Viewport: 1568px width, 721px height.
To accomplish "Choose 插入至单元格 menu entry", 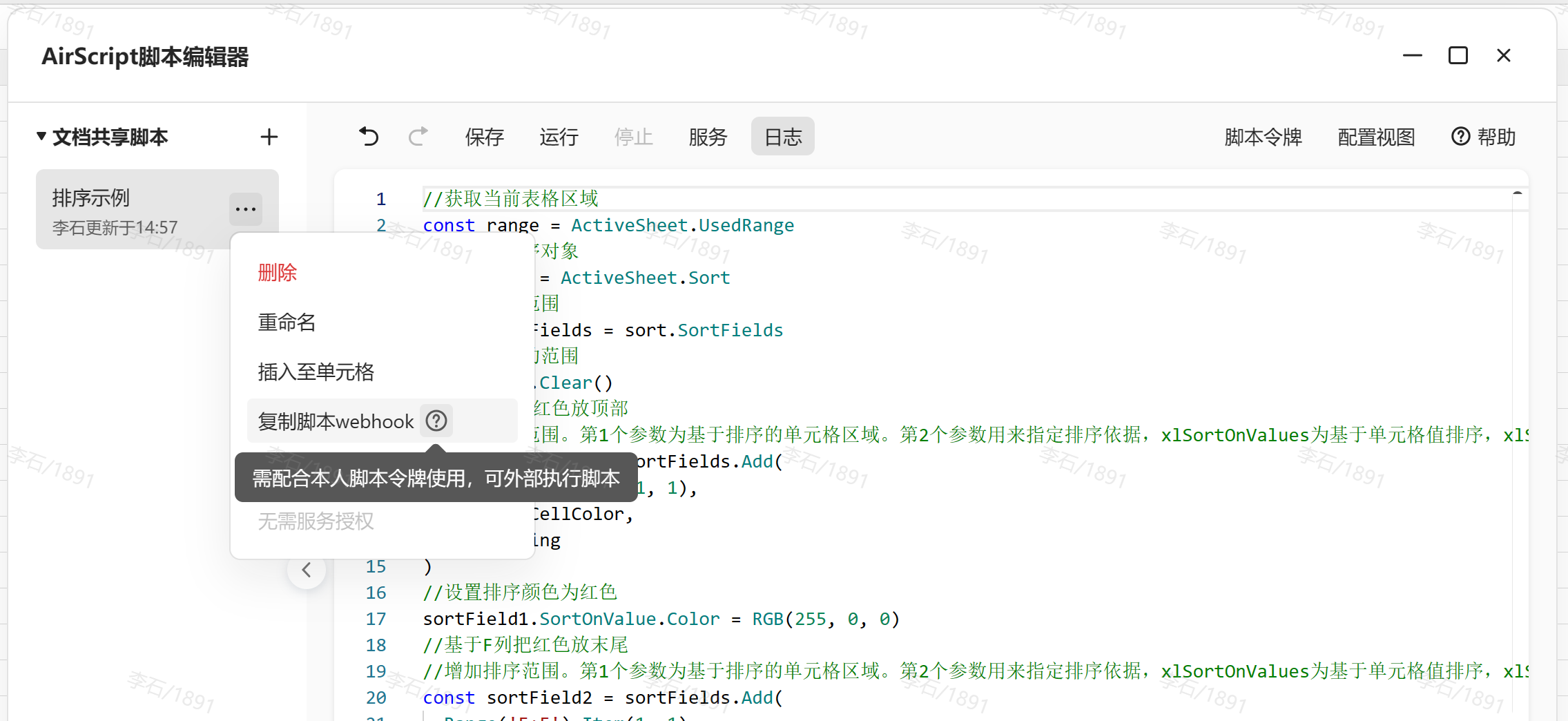I will [x=316, y=372].
